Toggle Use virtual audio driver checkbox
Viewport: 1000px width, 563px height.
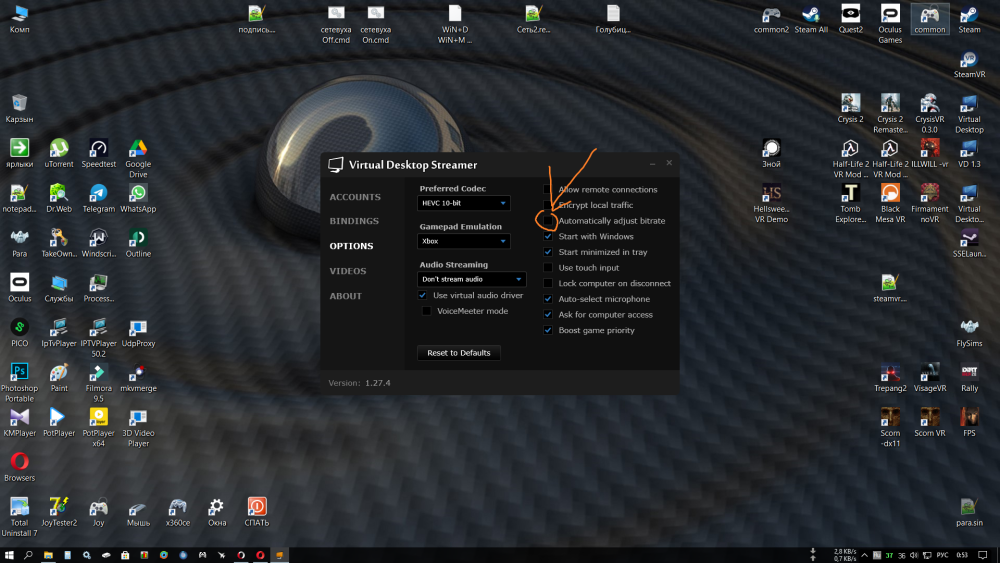[x=422, y=295]
